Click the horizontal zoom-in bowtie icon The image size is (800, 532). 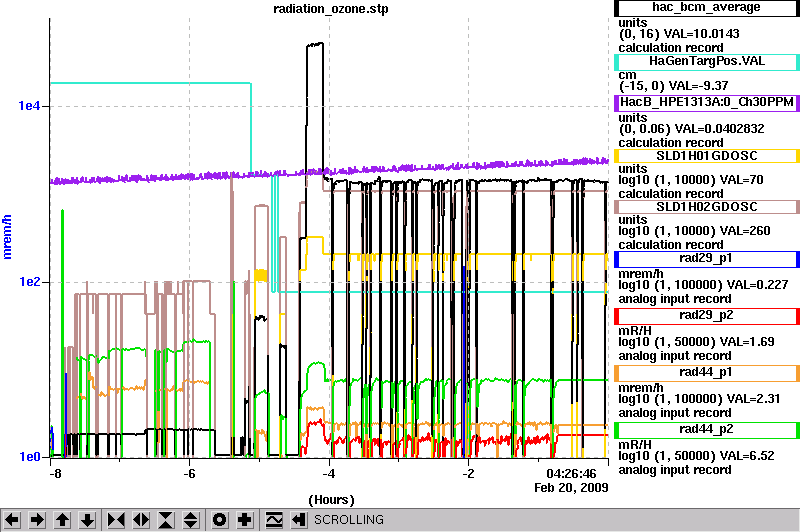pyautogui.click(x=116, y=520)
